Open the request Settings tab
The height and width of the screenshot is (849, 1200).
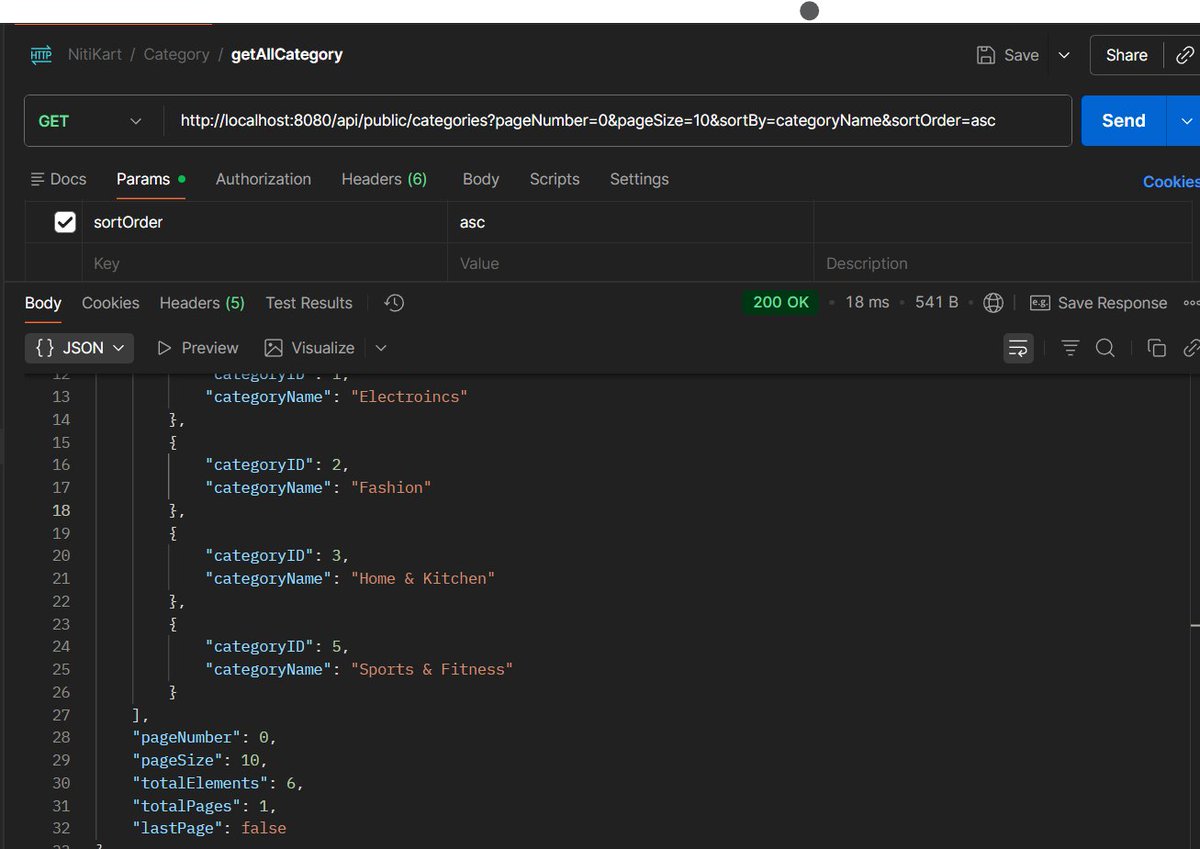(x=639, y=179)
